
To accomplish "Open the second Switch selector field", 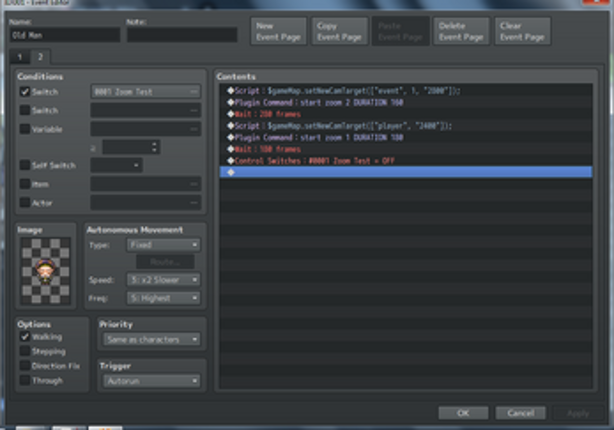I will click(146, 110).
